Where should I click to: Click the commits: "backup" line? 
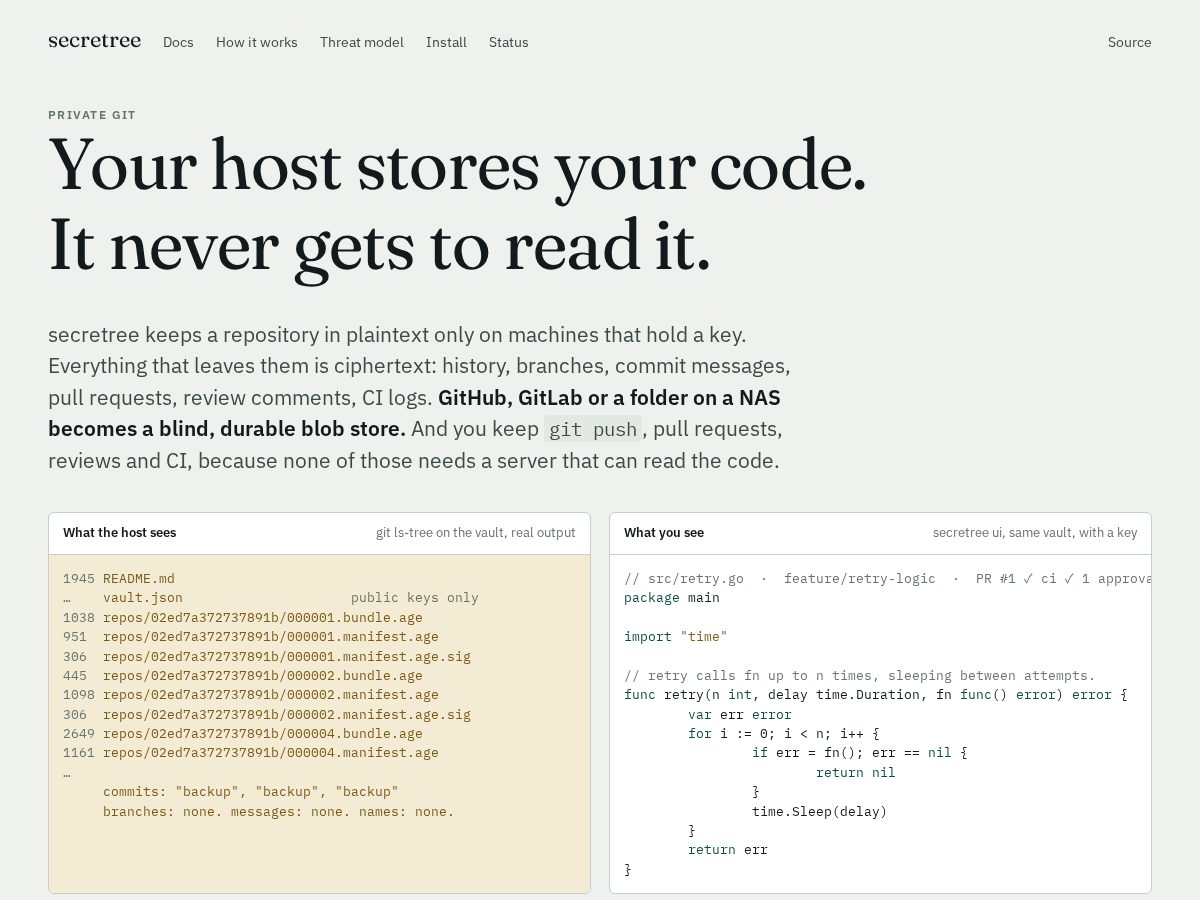tap(251, 792)
